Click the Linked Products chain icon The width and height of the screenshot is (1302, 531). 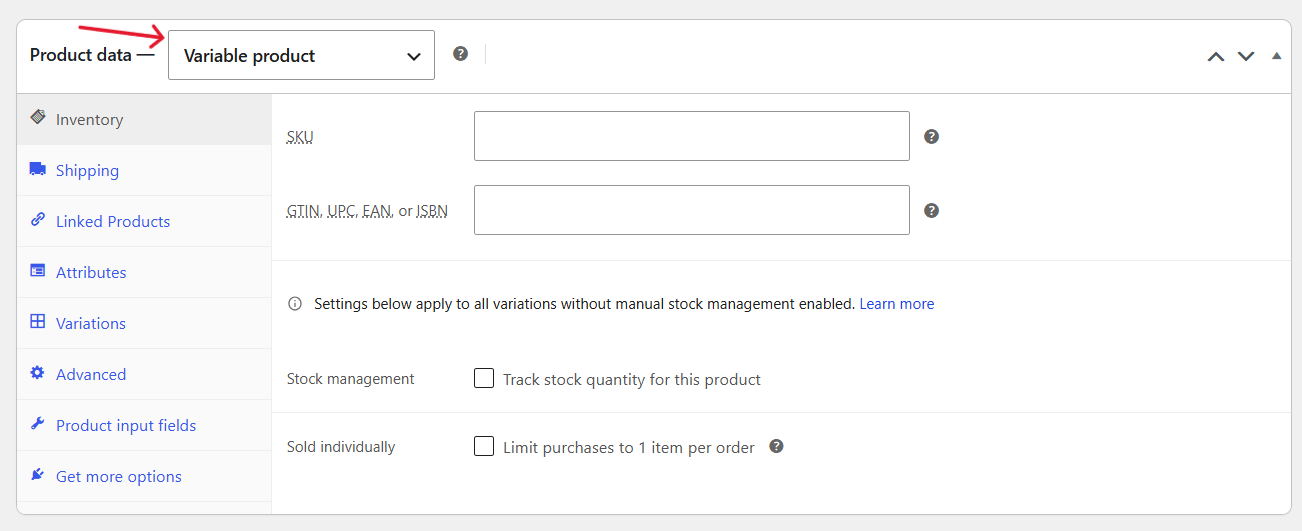tap(38, 219)
